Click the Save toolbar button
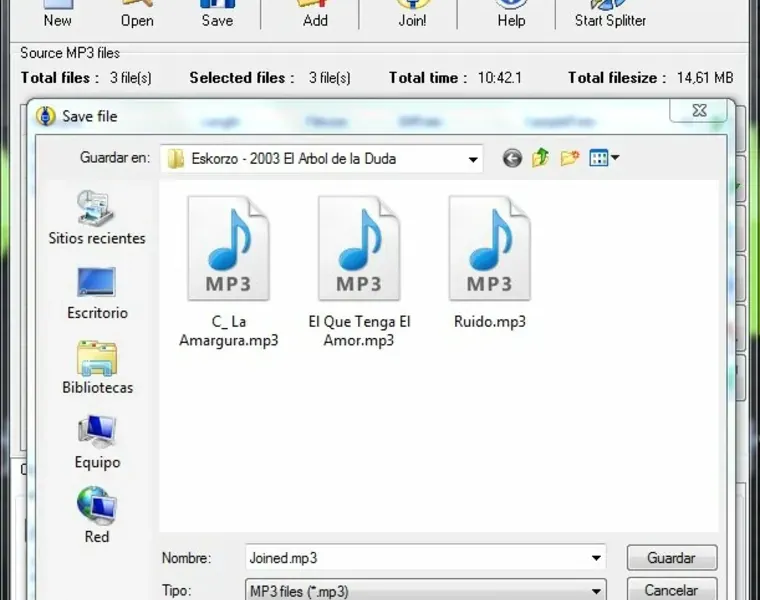Viewport: 760px width, 600px height. coord(217,14)
